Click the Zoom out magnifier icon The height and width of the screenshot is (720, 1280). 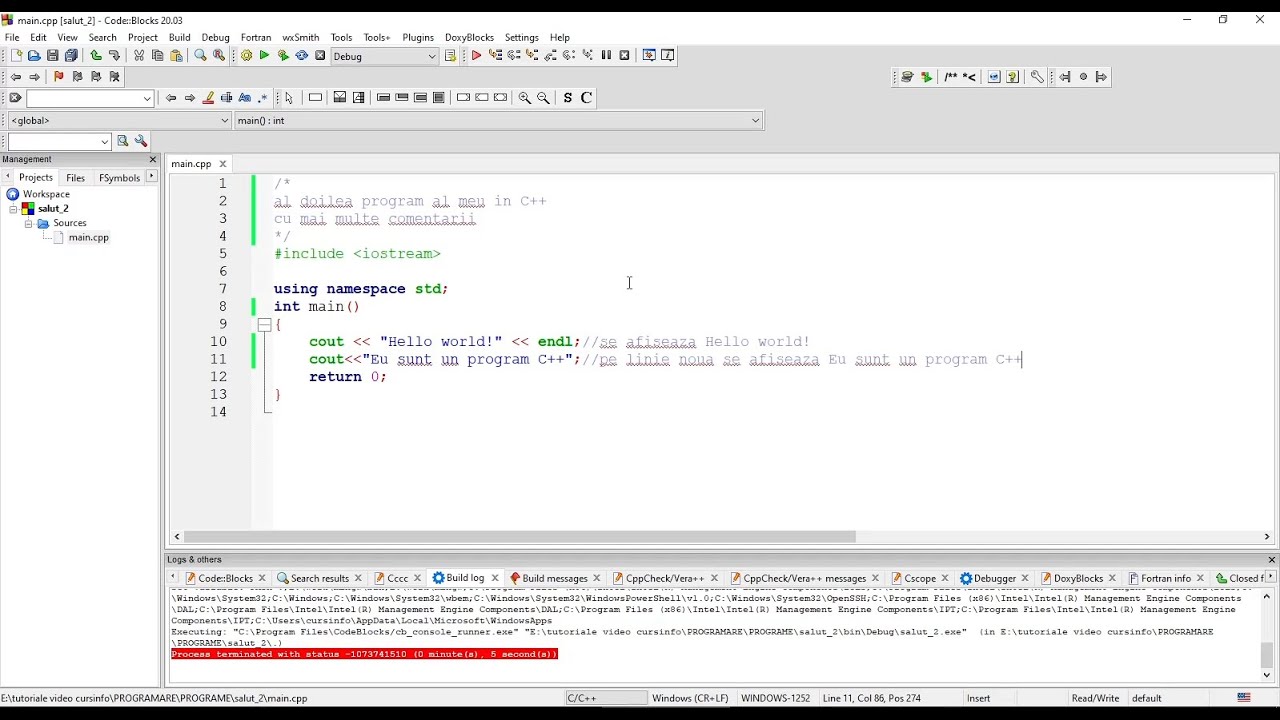coord(543,98)
